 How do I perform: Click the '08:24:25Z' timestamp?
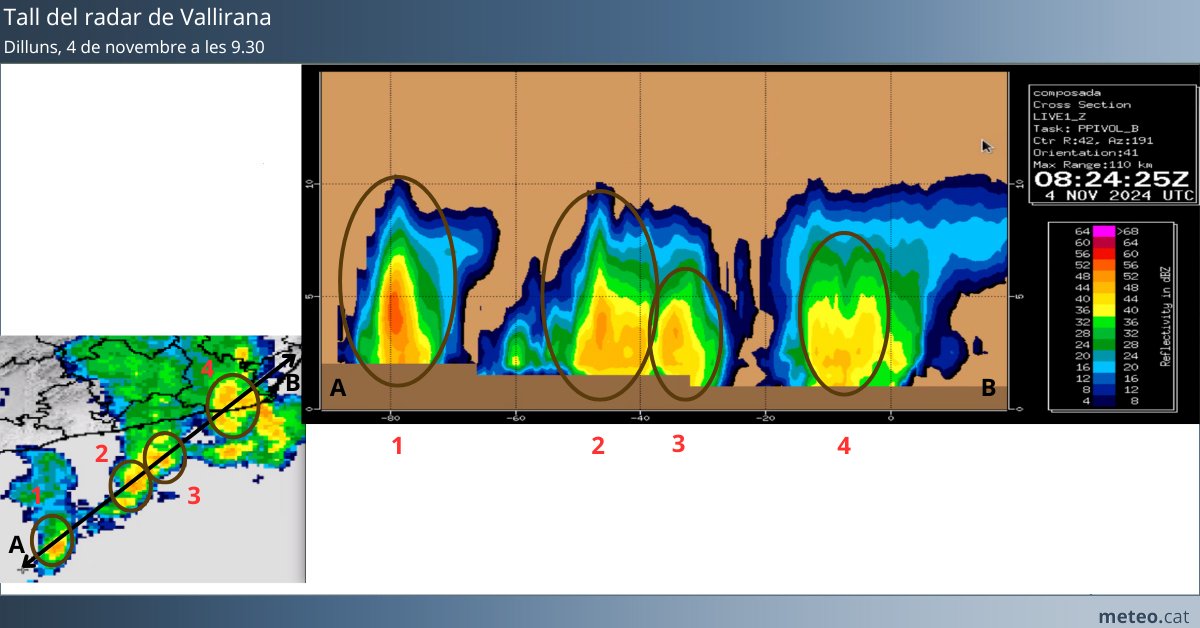[1111, 179]
